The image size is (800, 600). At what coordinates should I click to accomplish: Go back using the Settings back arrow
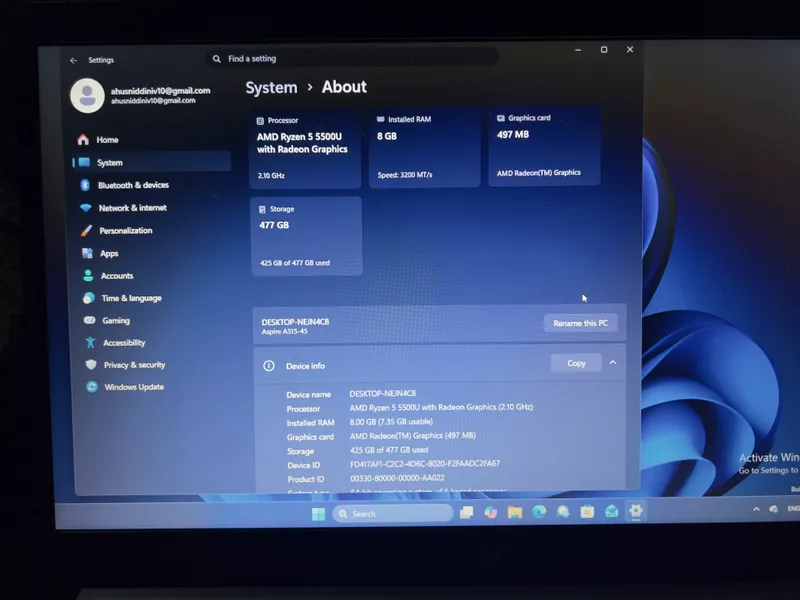[73, 60]
